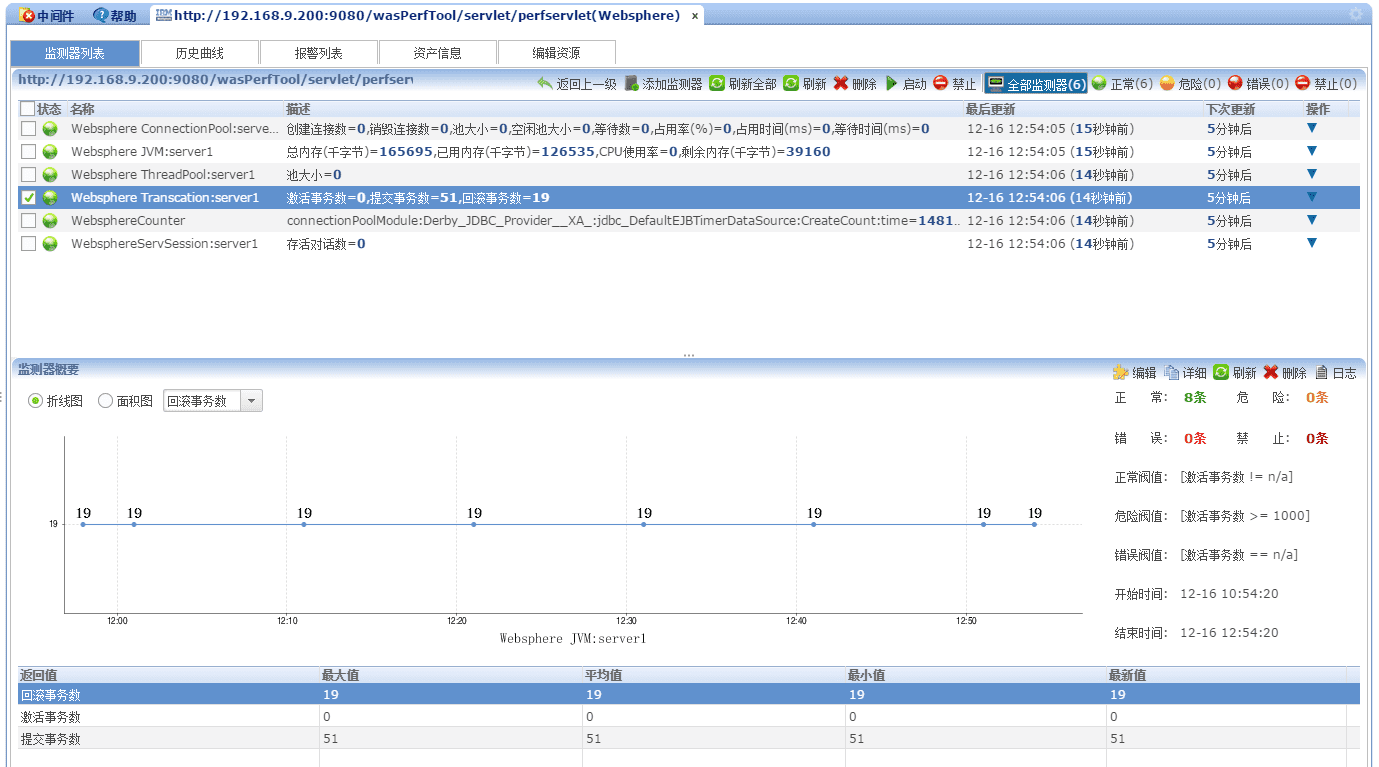Click status icon of Websphere ConnectionPool row
Image resolution: width=1379 pixels, height=767 pixels.
click(x=50, y=129)
